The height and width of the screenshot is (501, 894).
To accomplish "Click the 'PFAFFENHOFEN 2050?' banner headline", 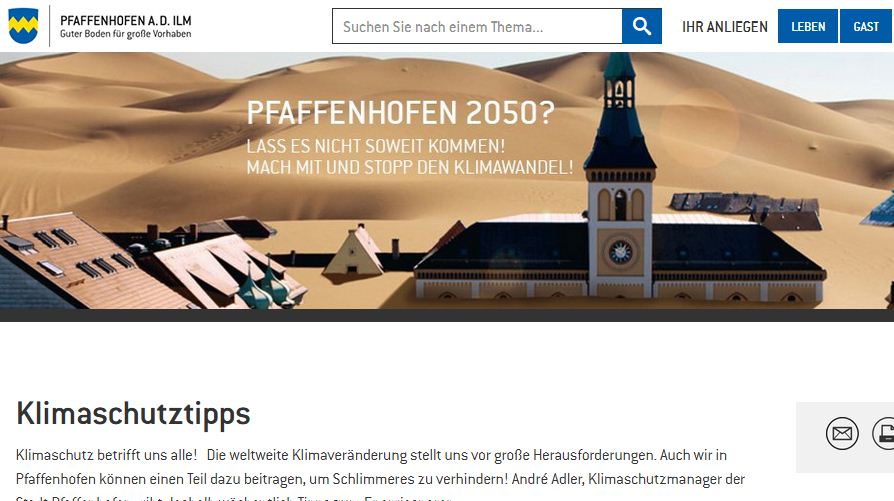I will (400, 113).
